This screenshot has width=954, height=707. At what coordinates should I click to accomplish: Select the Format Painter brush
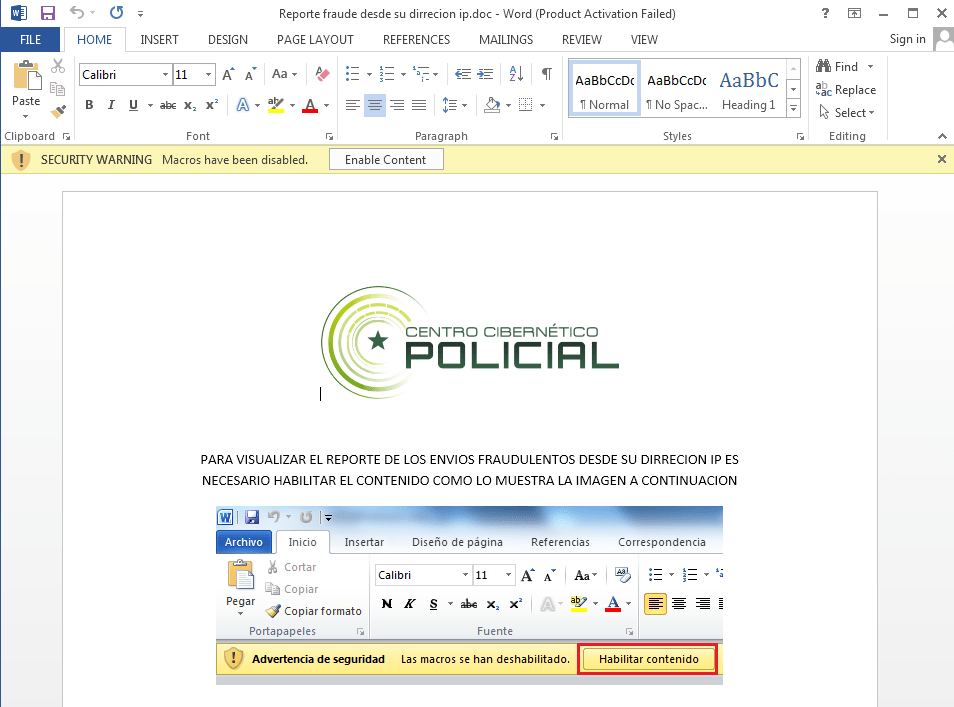coord(58,112)
